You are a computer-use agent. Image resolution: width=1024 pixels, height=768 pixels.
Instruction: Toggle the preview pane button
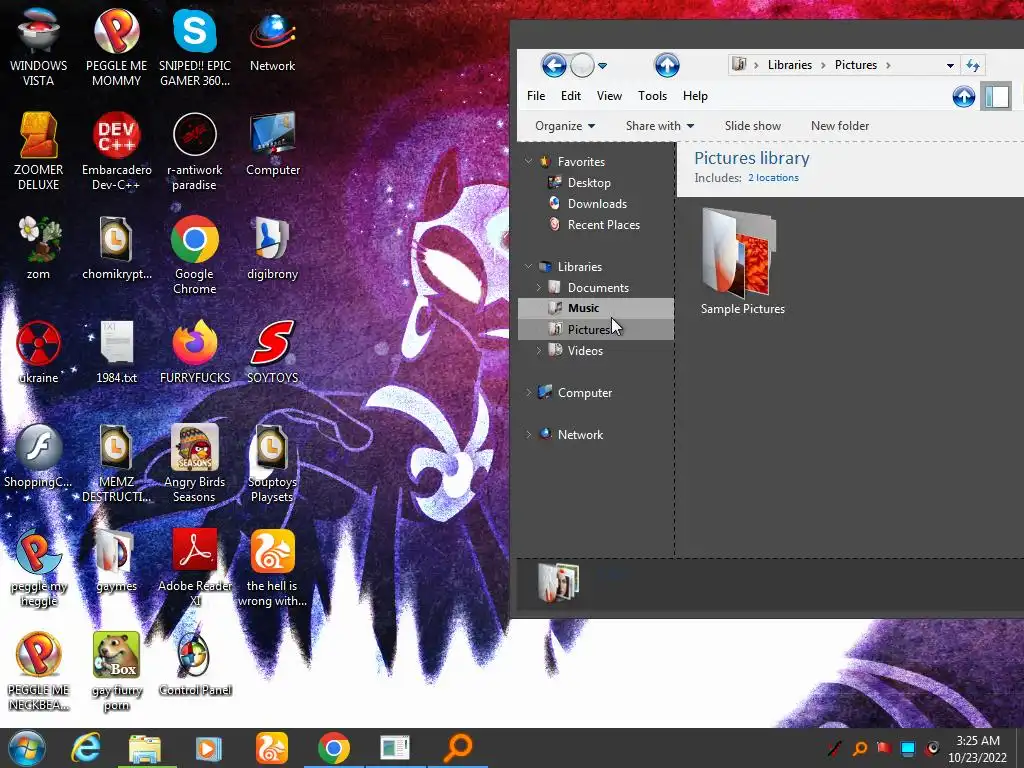[x=997, y=97]
